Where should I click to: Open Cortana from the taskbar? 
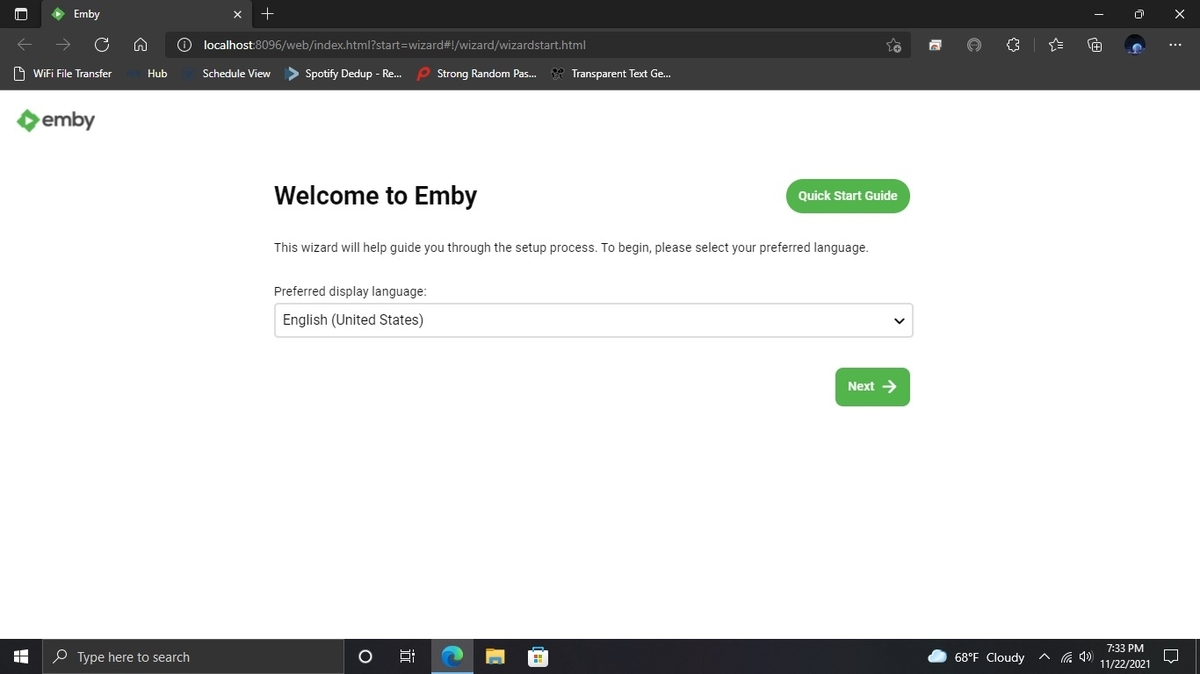[365, 657]
